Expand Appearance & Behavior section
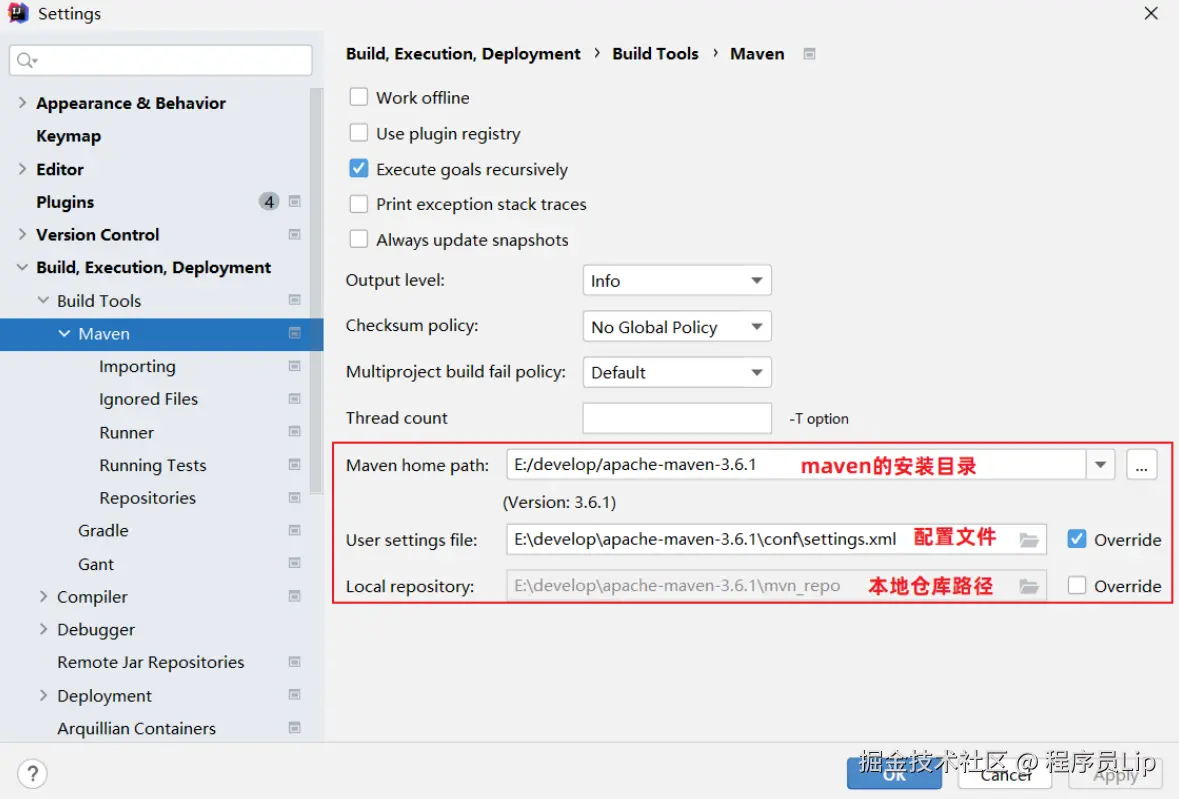 (22, 103)
